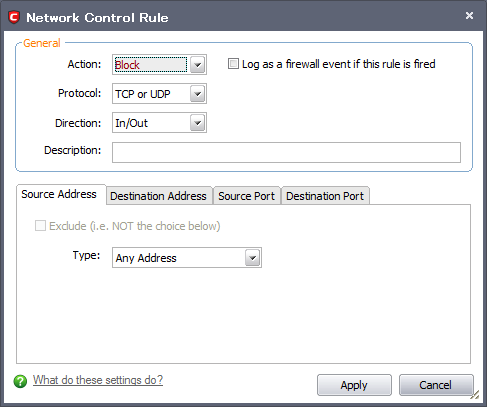Viewport: 487px width, 407px height.
Task: Select the Destination Port tab
Action: [325, 196]
